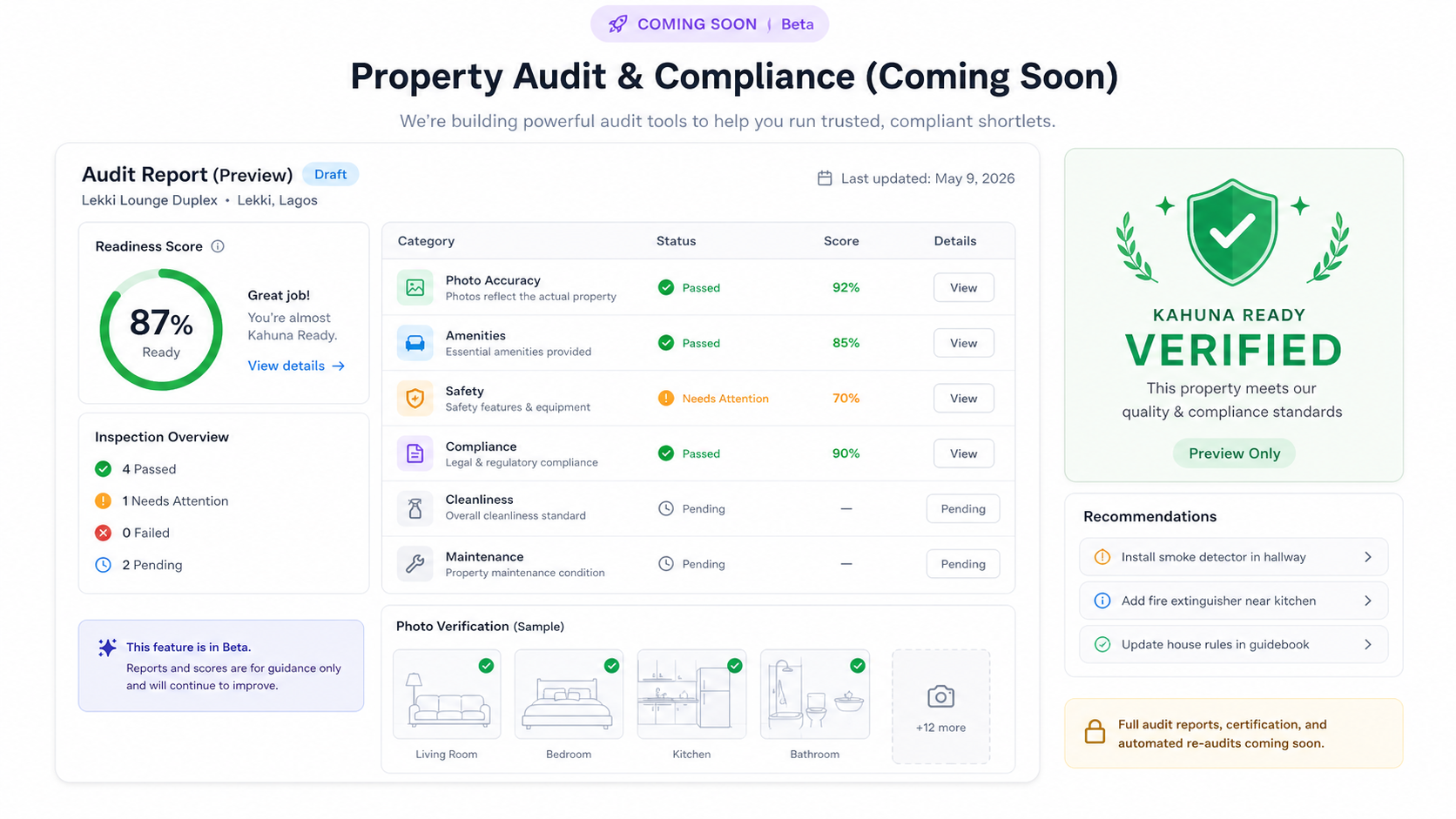This screenshot has height=819, width=1456.
Task: Click the Preview Only pill button
Action: (1234, 453)
